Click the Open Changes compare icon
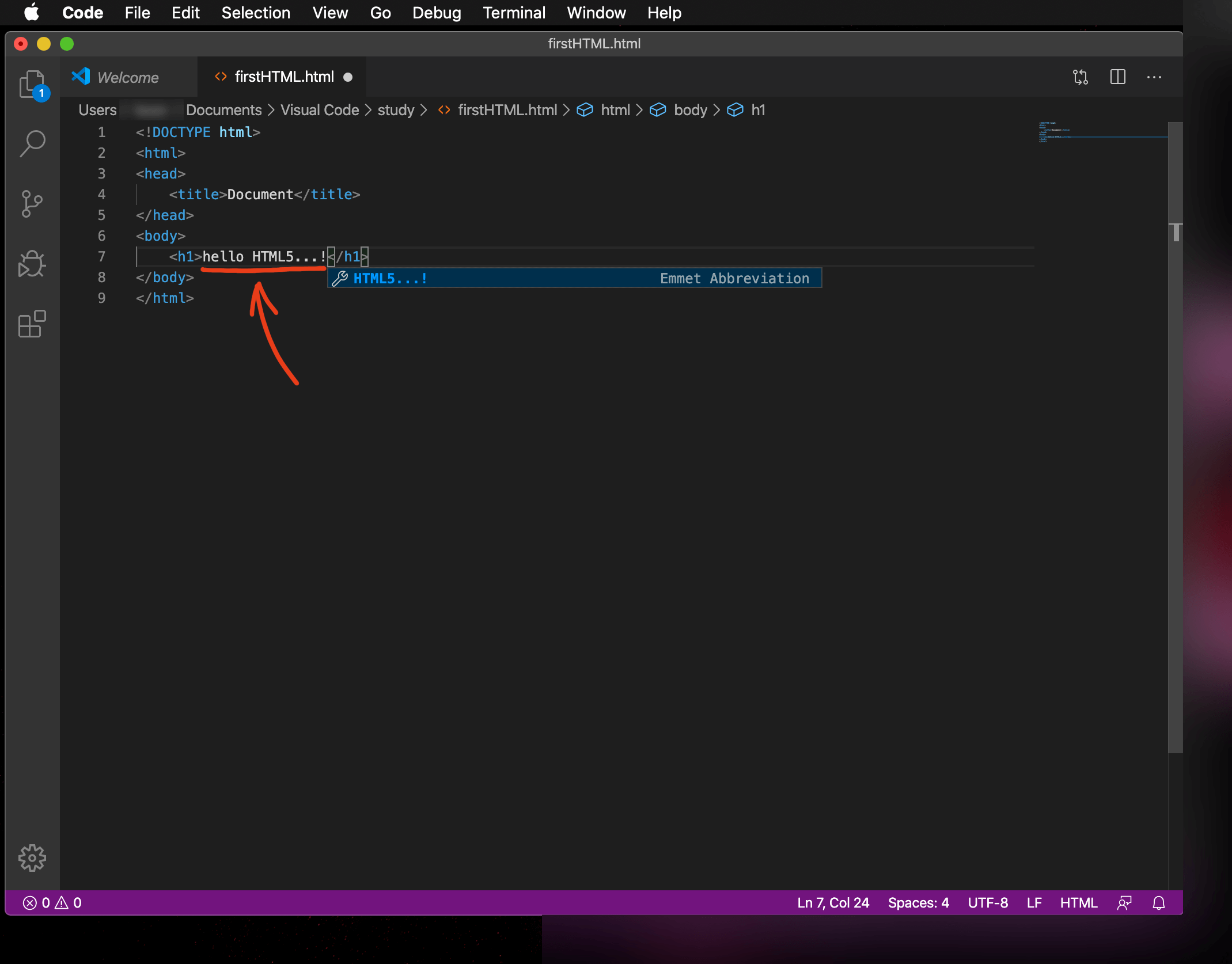 point(1081,77)
